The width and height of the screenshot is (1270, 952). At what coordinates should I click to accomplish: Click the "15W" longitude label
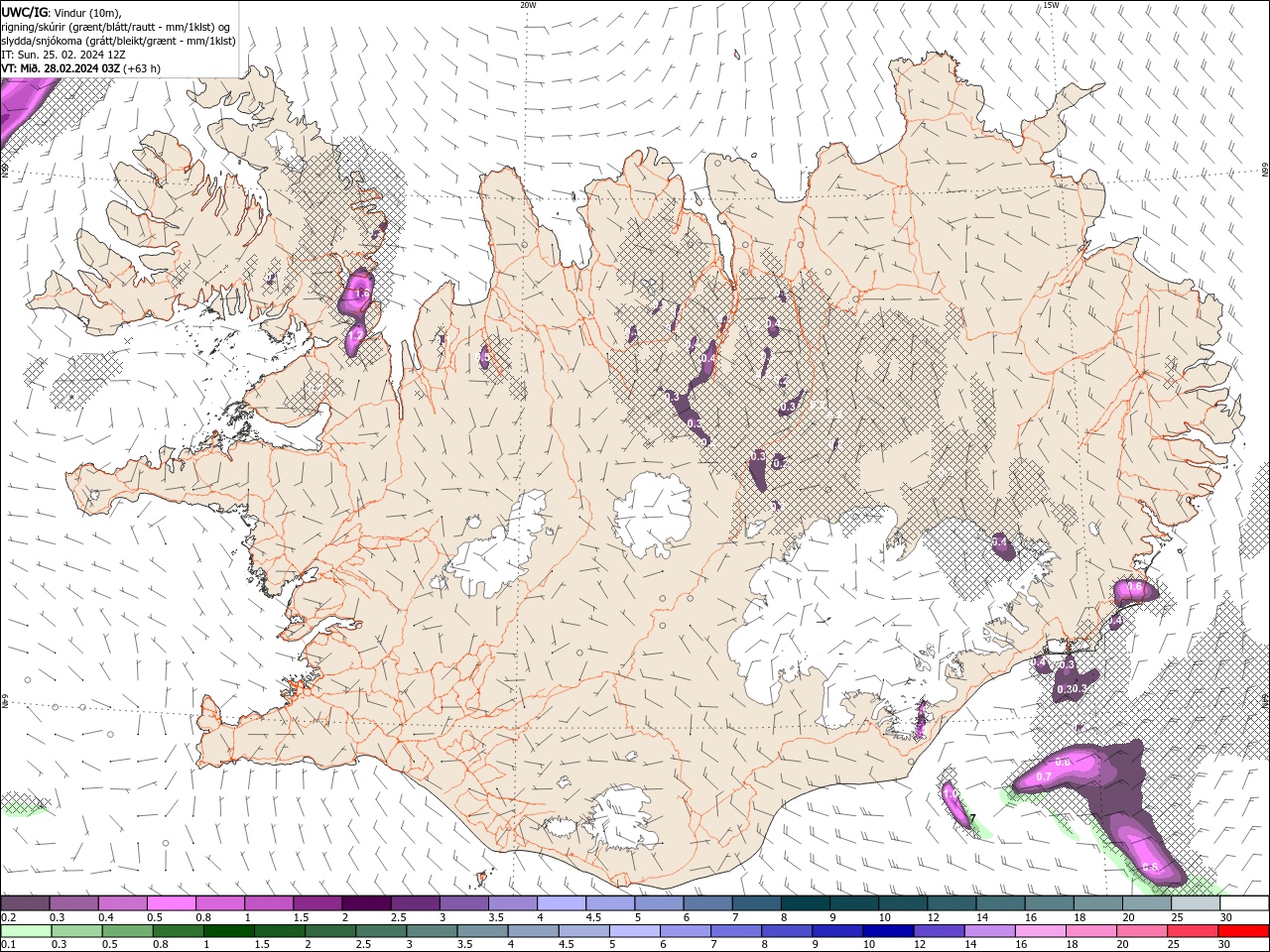tap(1050, 5)
